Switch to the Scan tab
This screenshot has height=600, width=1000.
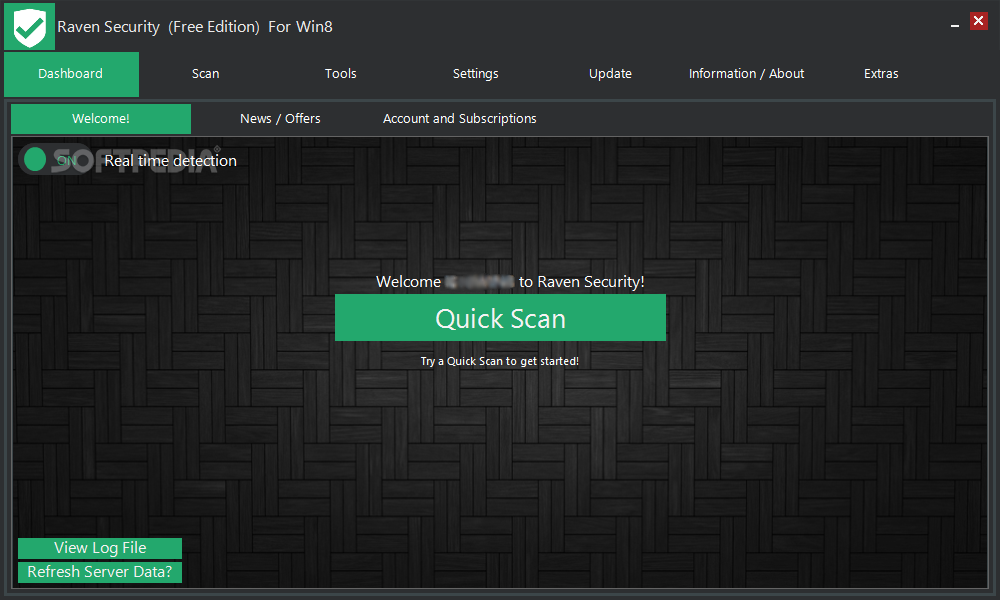[205, 74]
